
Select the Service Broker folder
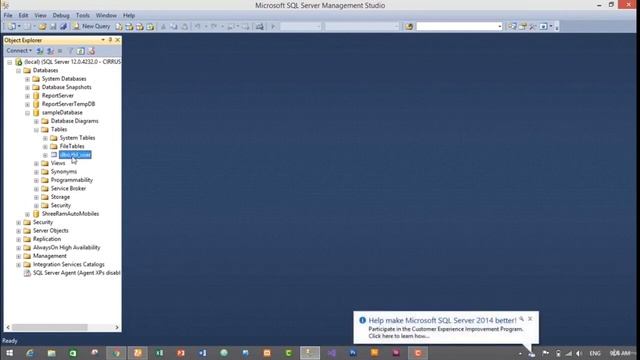(68, 189)
